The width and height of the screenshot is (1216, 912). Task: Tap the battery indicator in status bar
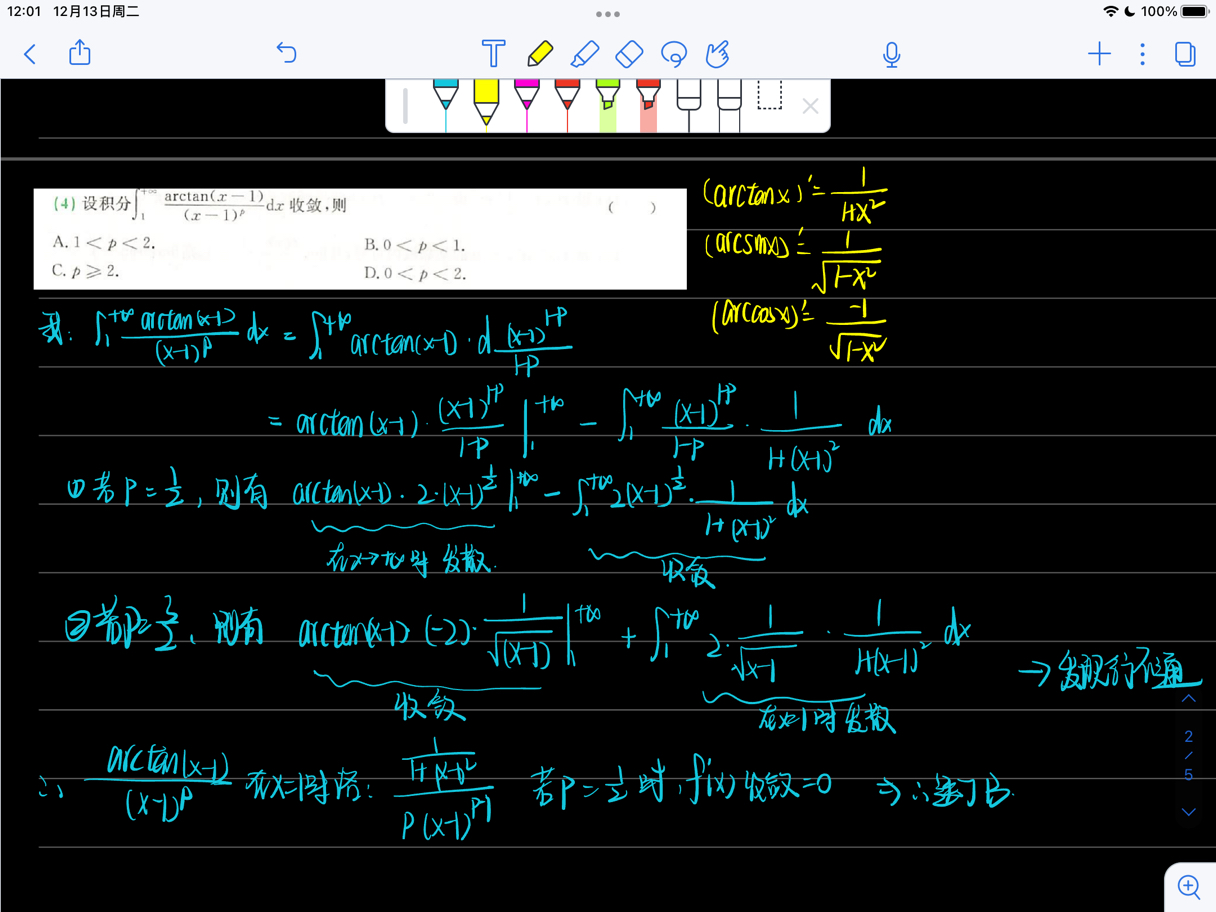(1192, 14)
